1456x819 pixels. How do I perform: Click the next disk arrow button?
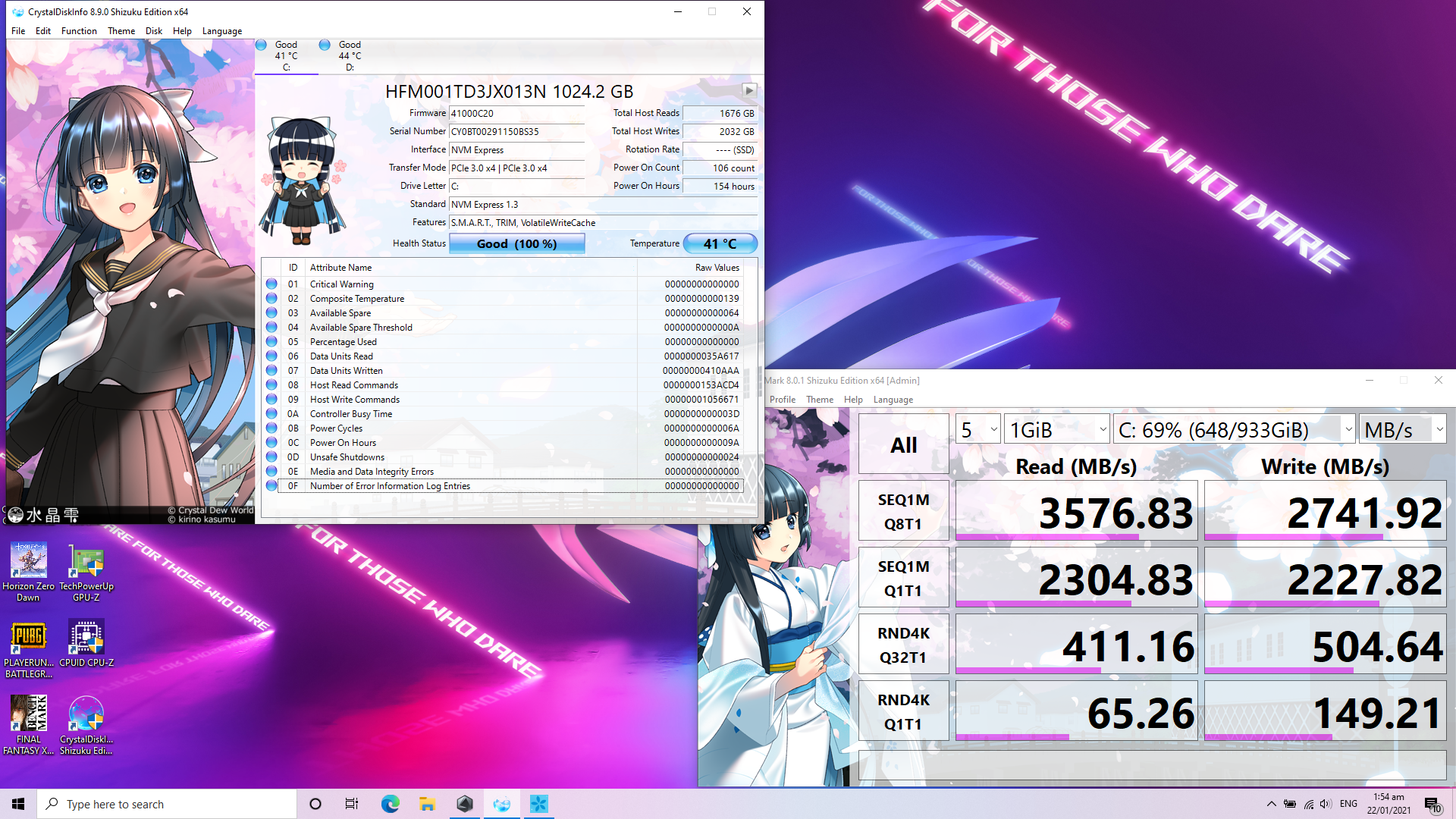click(748, 91)
